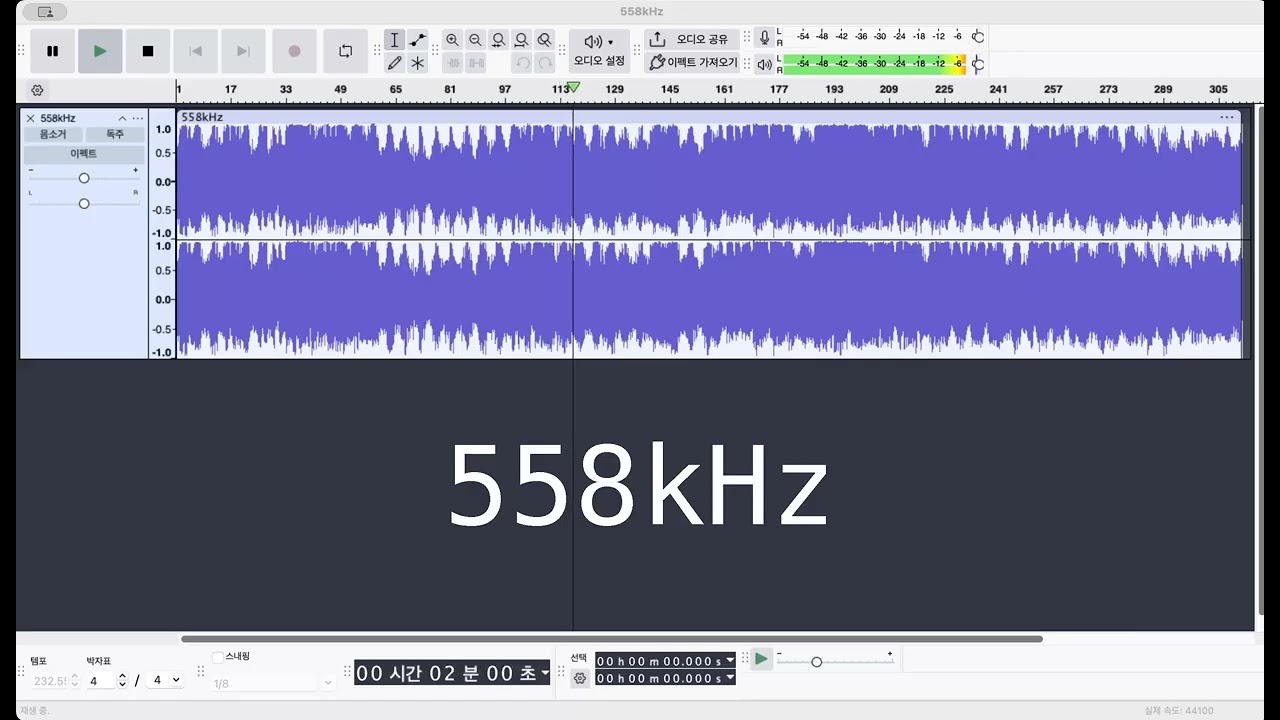The width and height of the screenshot is (1280, 720).
Task: Click the horizontal scrollbar below tracks
Action: click(x=612, y=639)
